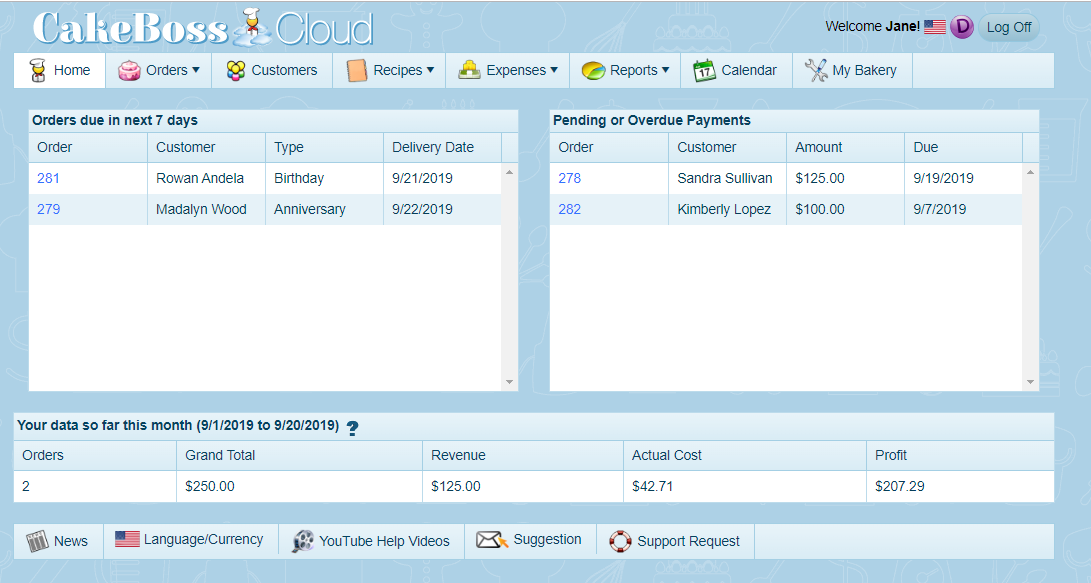Open My Bakery tools icon

pyautogui.click(x=816, y=70)
